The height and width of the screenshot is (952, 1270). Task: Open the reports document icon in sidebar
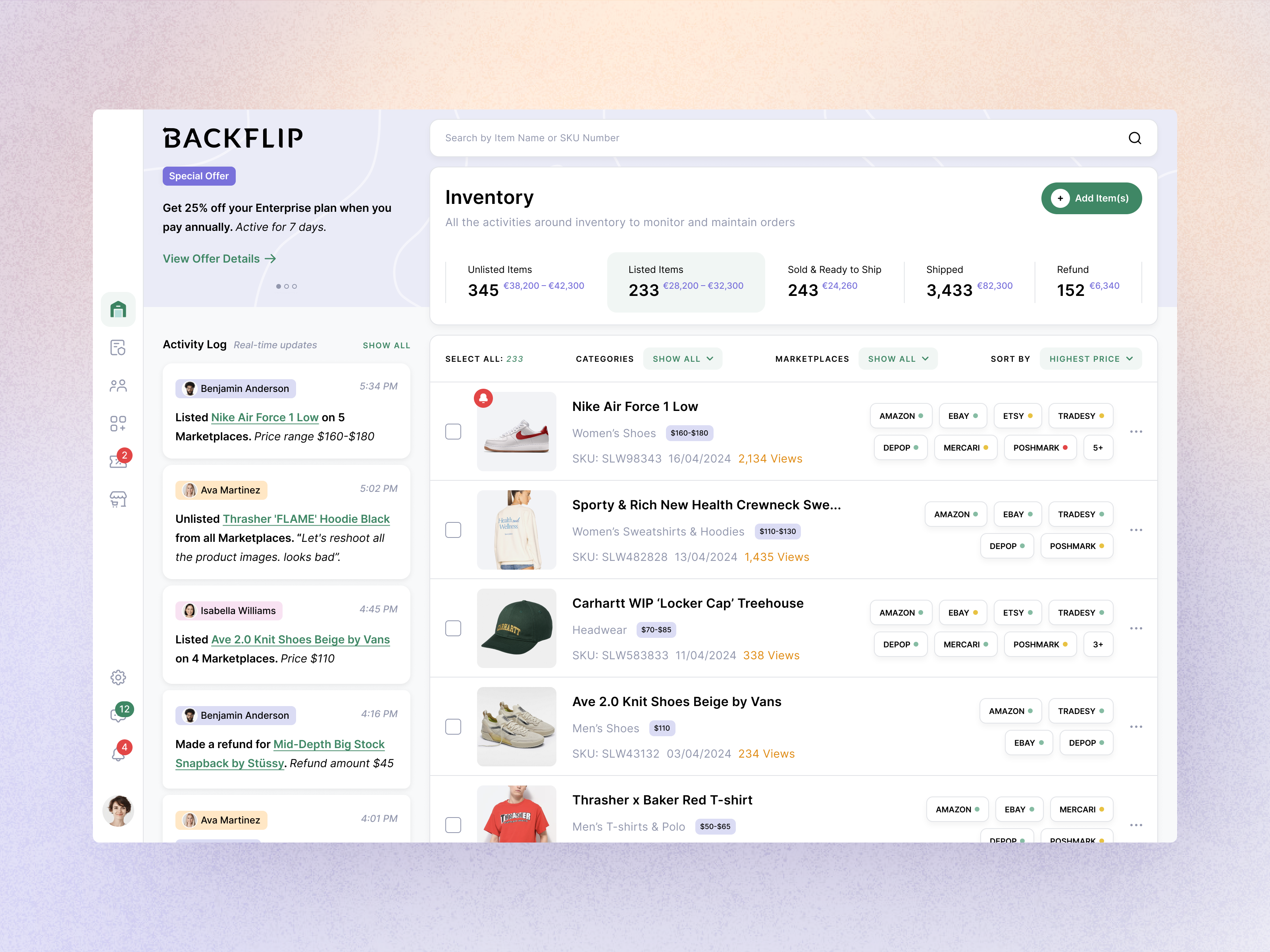pos(118,347)
